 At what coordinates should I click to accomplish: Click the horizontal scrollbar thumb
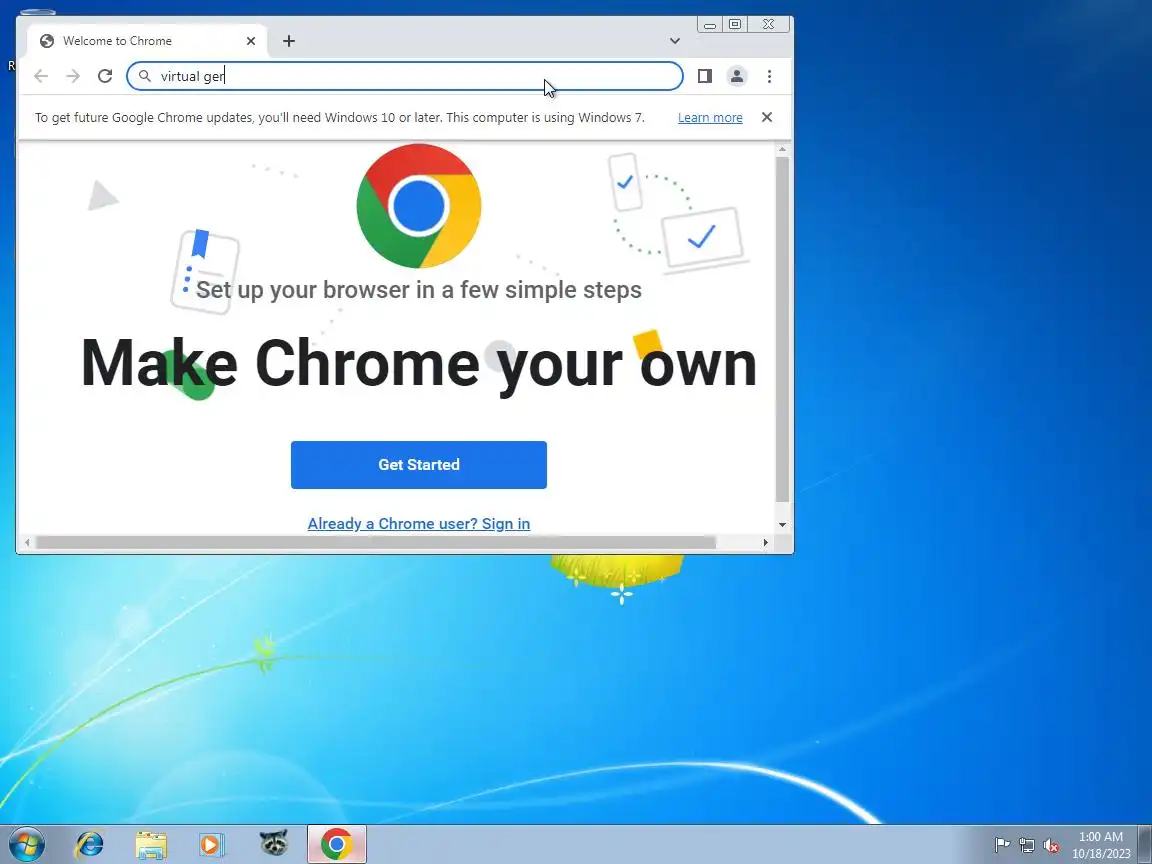coord(375,542)
